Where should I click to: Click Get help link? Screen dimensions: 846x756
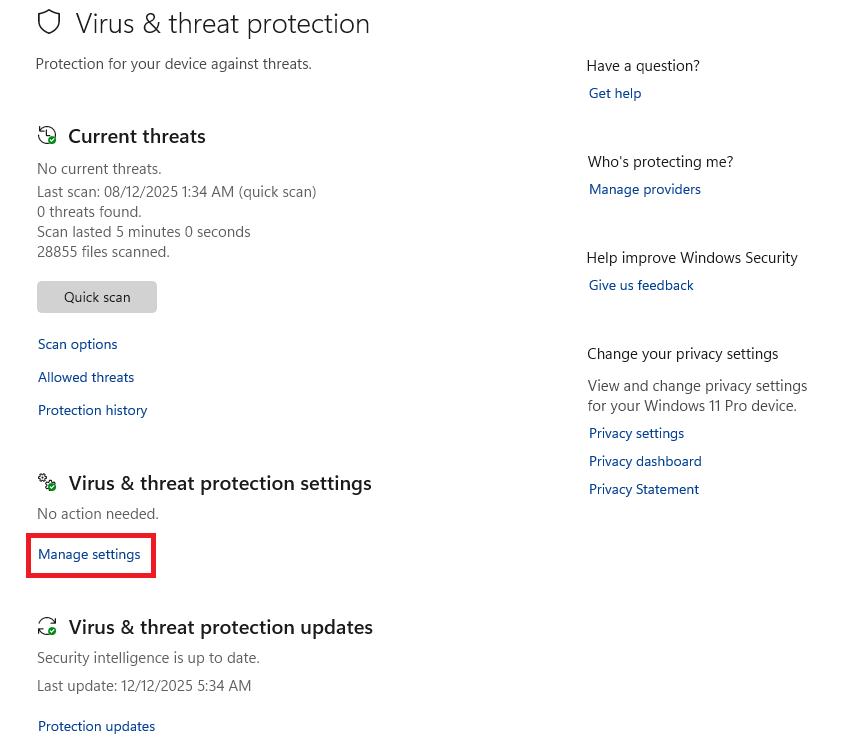coord(615,93)
